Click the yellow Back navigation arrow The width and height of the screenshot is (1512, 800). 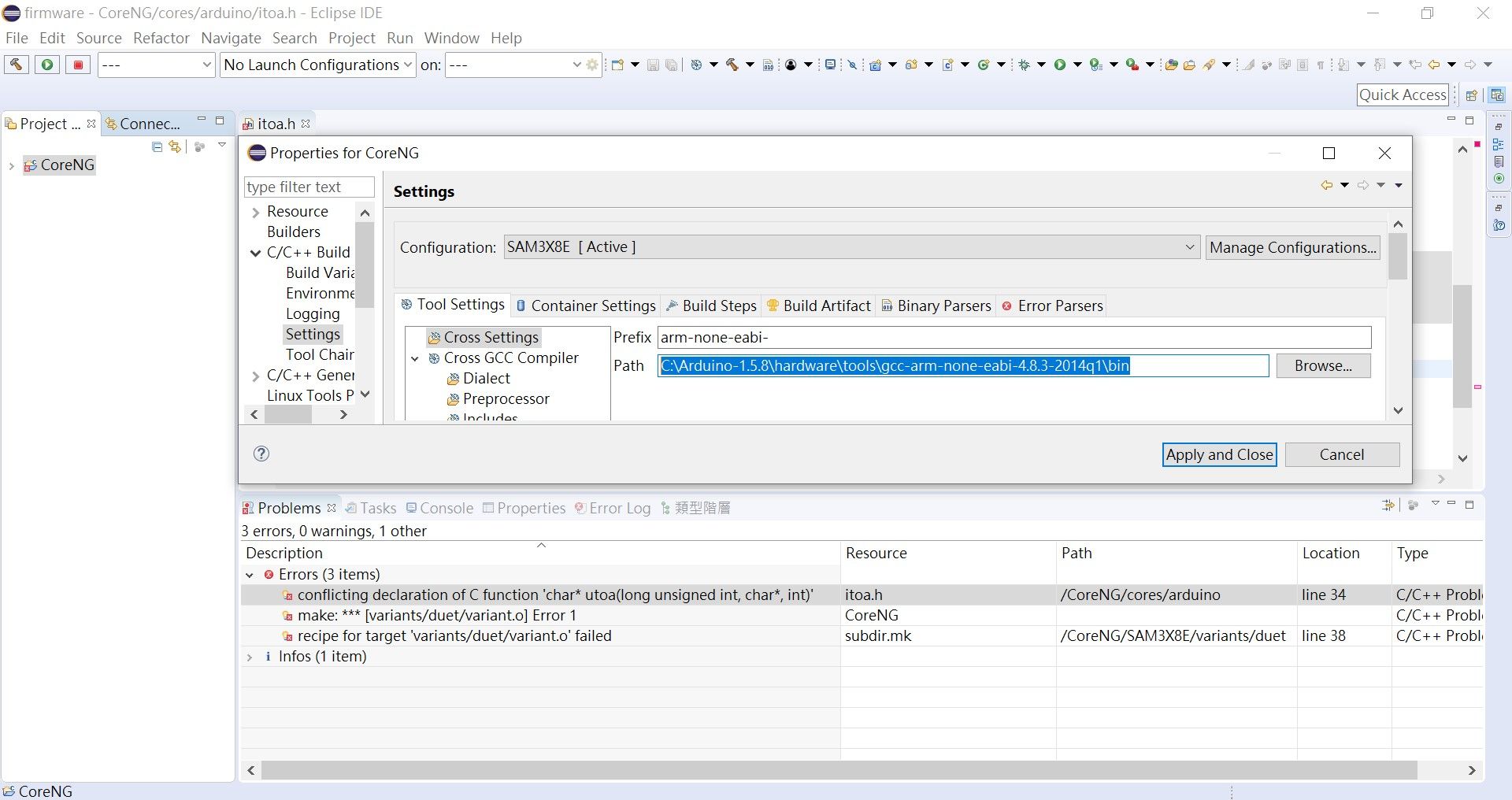(1434, 65)
